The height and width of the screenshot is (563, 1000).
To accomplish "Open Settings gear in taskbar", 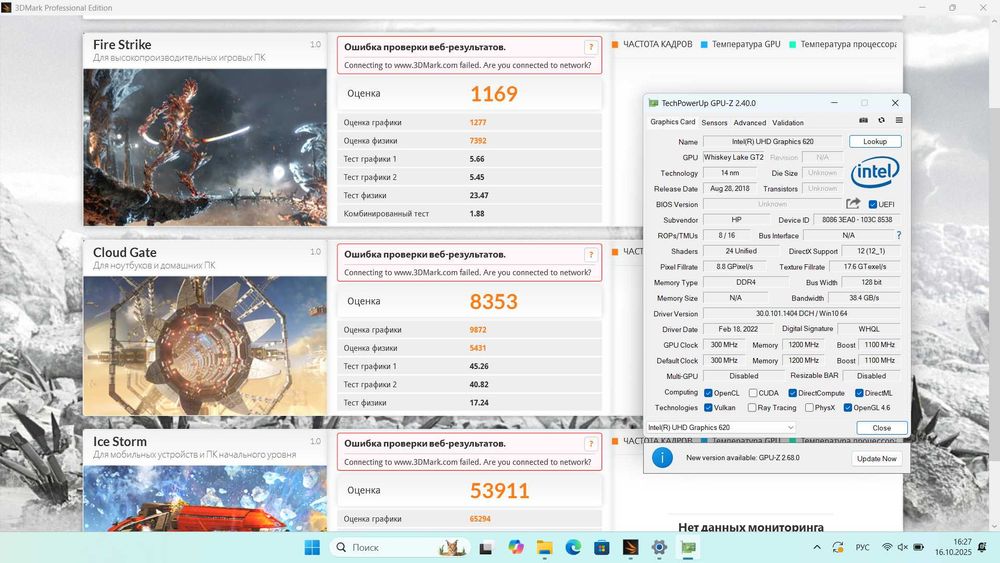I will tap(659, 547).
